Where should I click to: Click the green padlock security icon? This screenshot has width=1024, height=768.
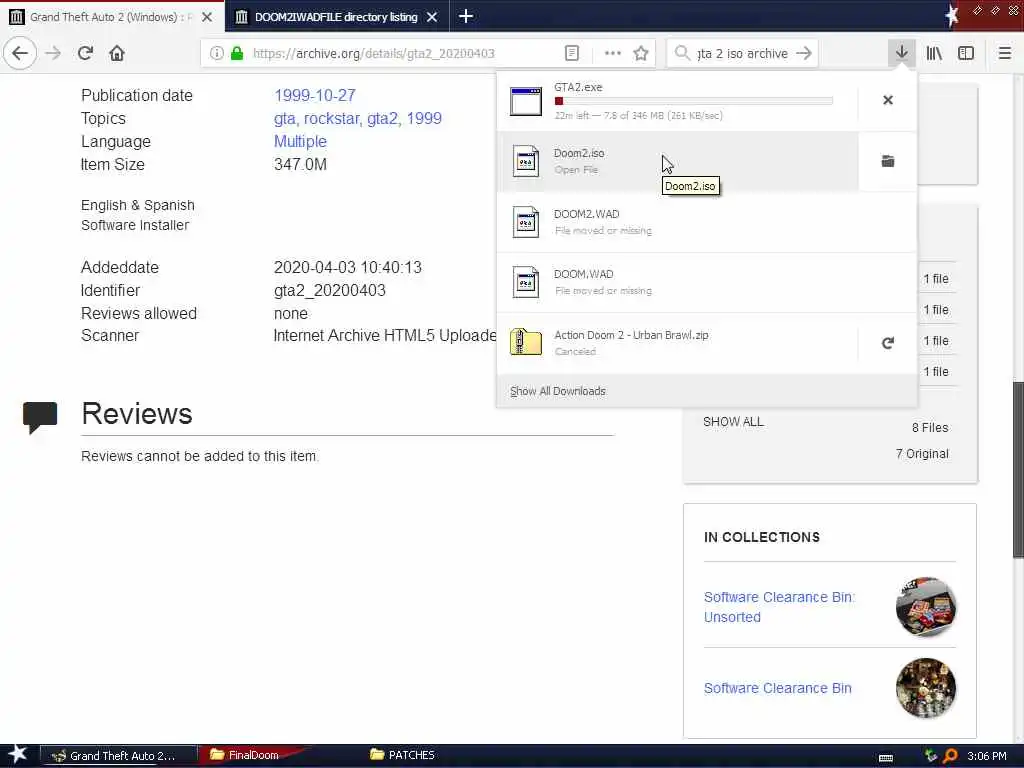237,53
